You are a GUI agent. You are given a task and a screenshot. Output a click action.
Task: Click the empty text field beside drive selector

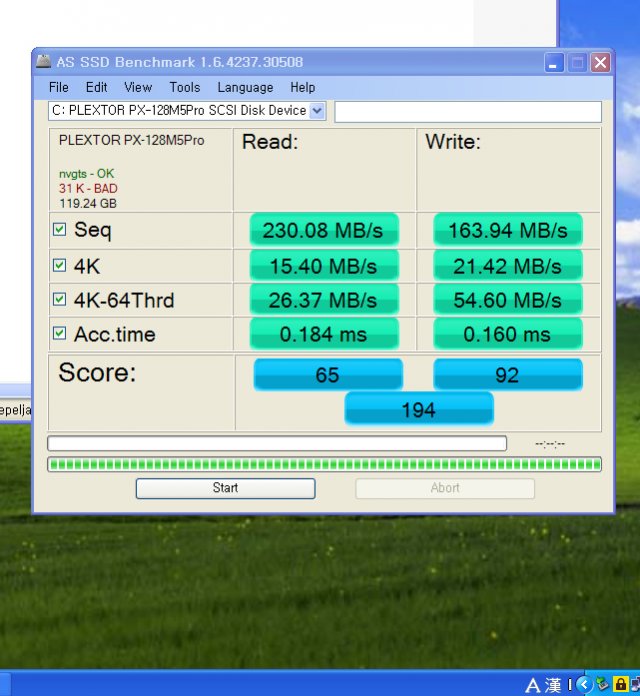(x=468, y=111)
